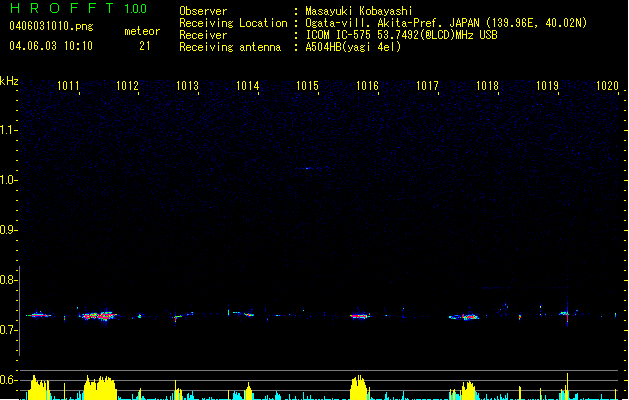
Task: Click the Receiving antenna label
Action: [230, 47]
